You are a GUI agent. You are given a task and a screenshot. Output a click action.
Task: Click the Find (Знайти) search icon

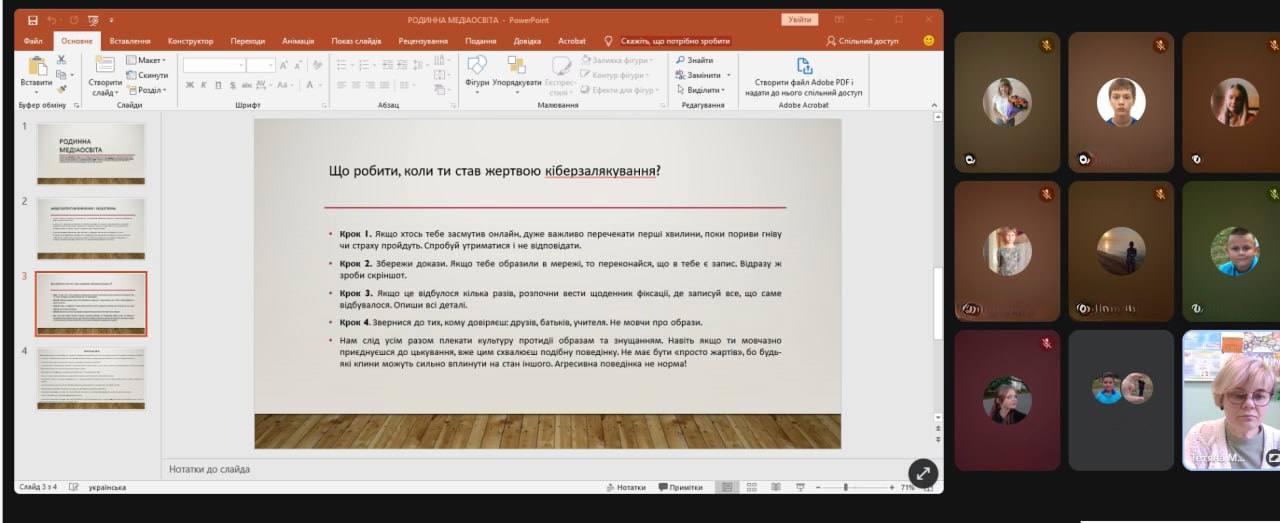[680, 60]
